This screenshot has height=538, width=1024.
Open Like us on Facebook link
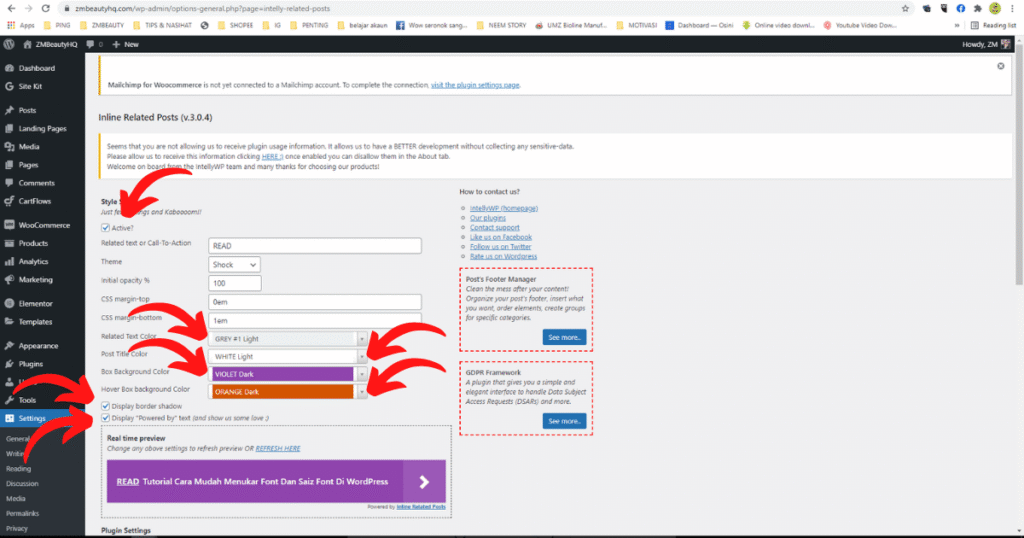[501, 237]
